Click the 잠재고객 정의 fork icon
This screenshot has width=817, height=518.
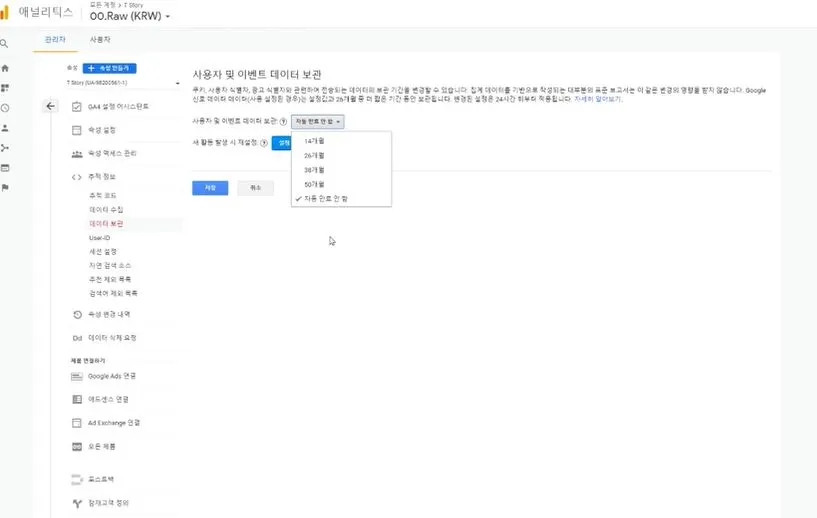click(x=77, y=503)
